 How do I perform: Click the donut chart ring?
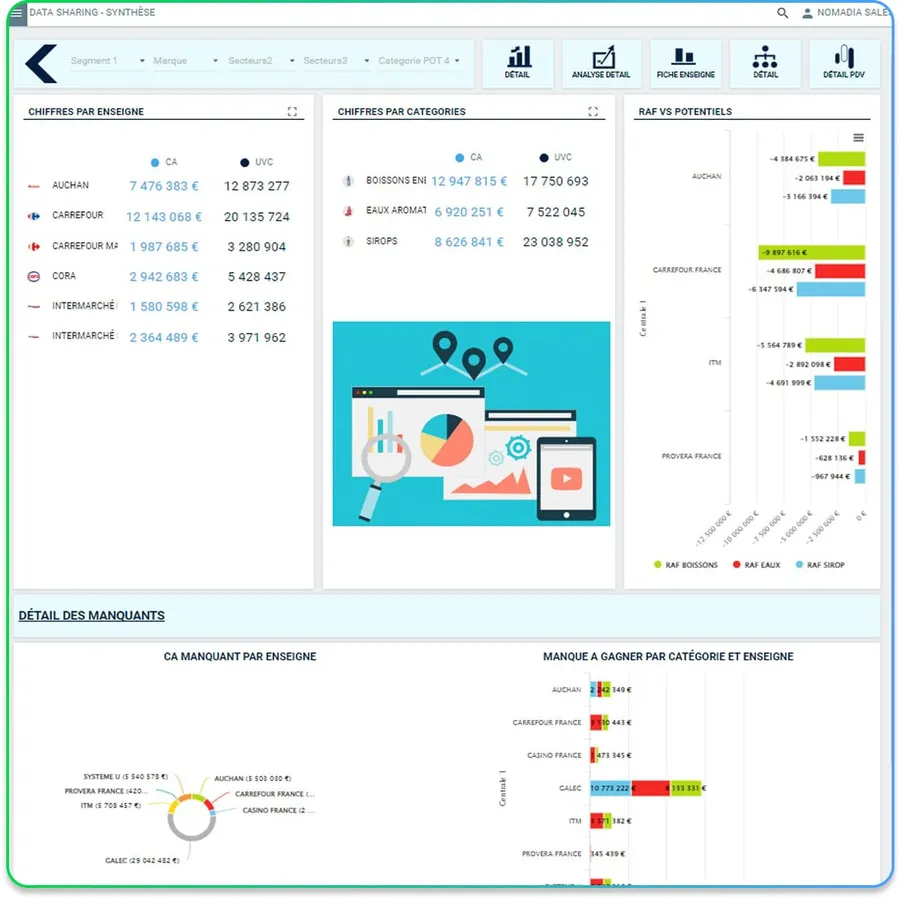191,816
